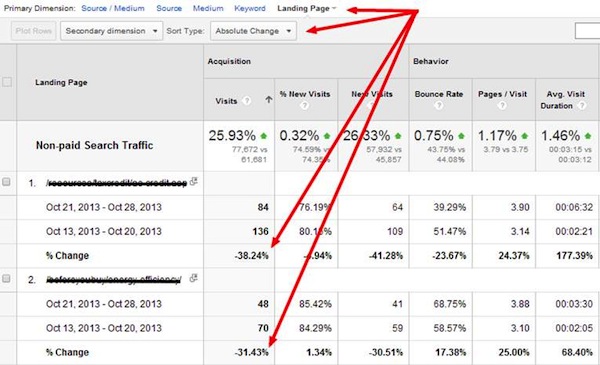Toggle the select-all checkbox in table header
The width and height of the screenshot is (600, 365).
pos(7,82)
